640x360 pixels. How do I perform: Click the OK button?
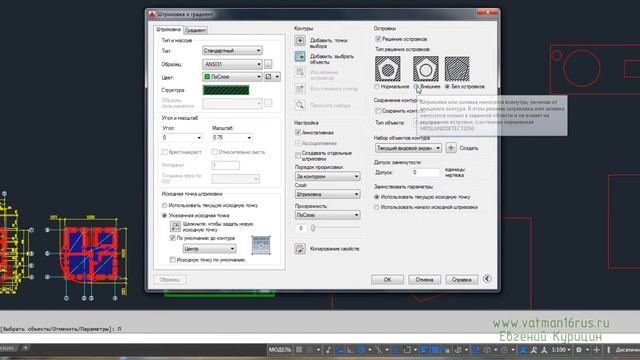point(387,280)
